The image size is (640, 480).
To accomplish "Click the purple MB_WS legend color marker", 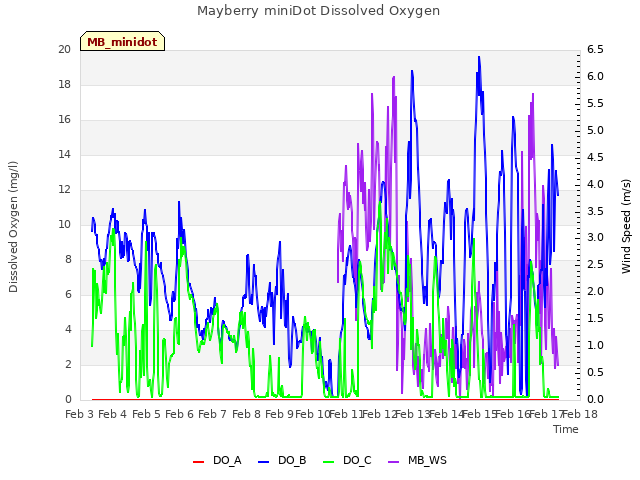I will pos(393,462).
